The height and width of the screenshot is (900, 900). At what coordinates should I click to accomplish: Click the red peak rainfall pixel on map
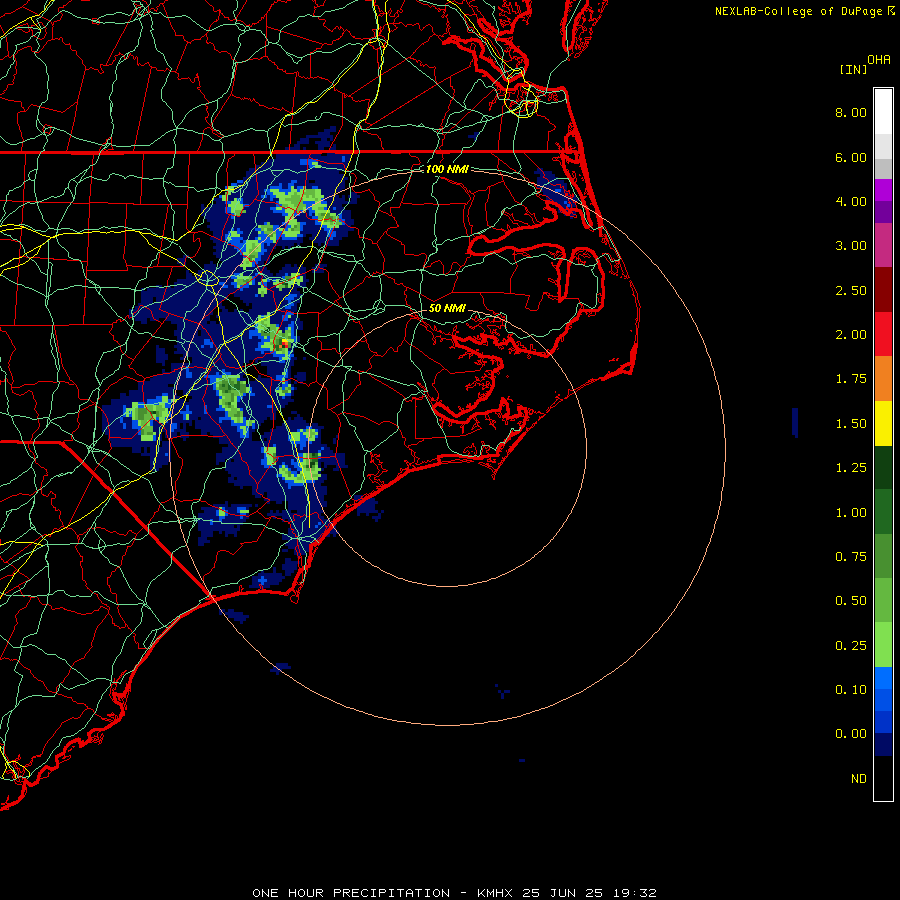(284, 344)
